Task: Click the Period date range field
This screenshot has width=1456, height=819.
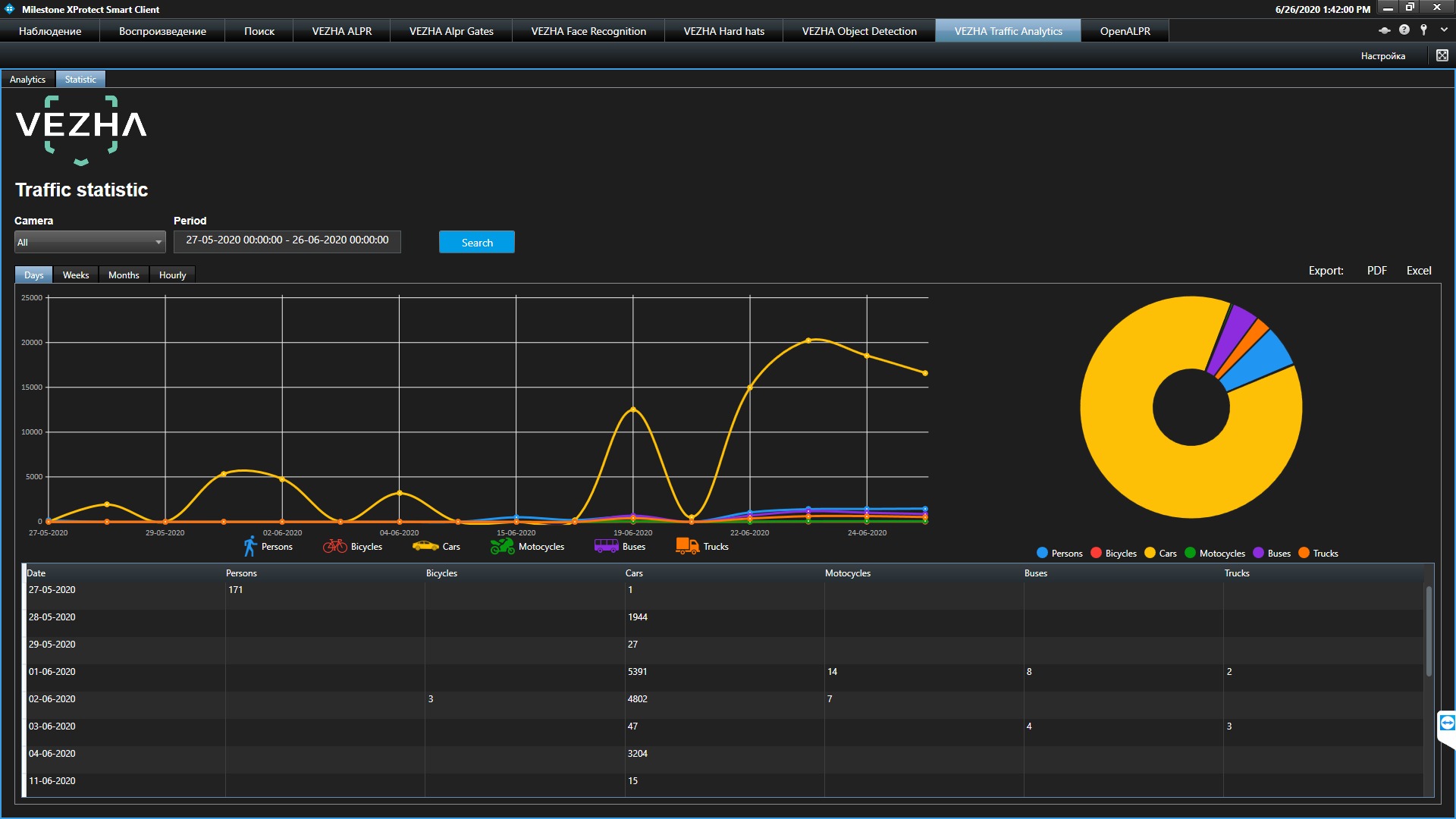Action: pos(287,240)
